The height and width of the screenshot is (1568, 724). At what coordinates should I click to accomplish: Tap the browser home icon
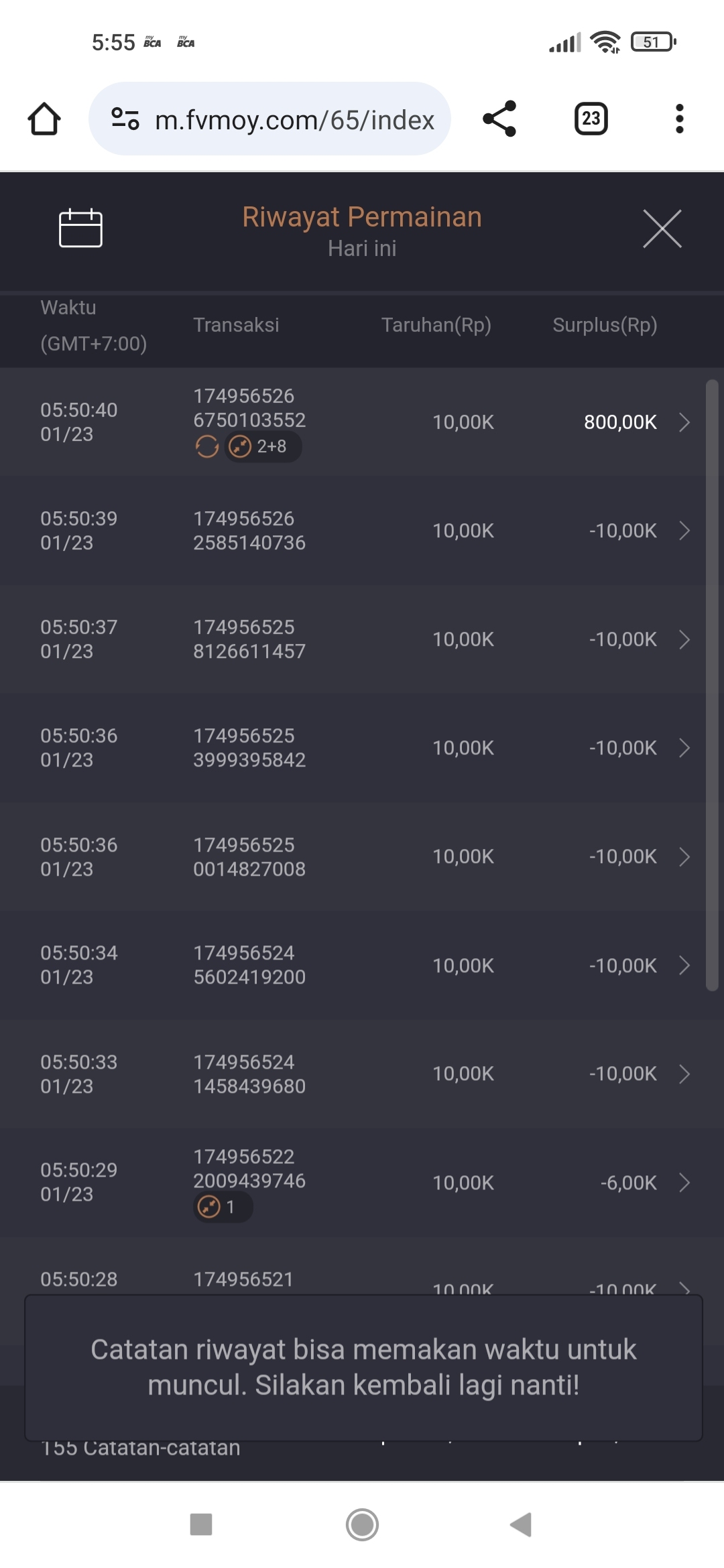pos(44,119)
